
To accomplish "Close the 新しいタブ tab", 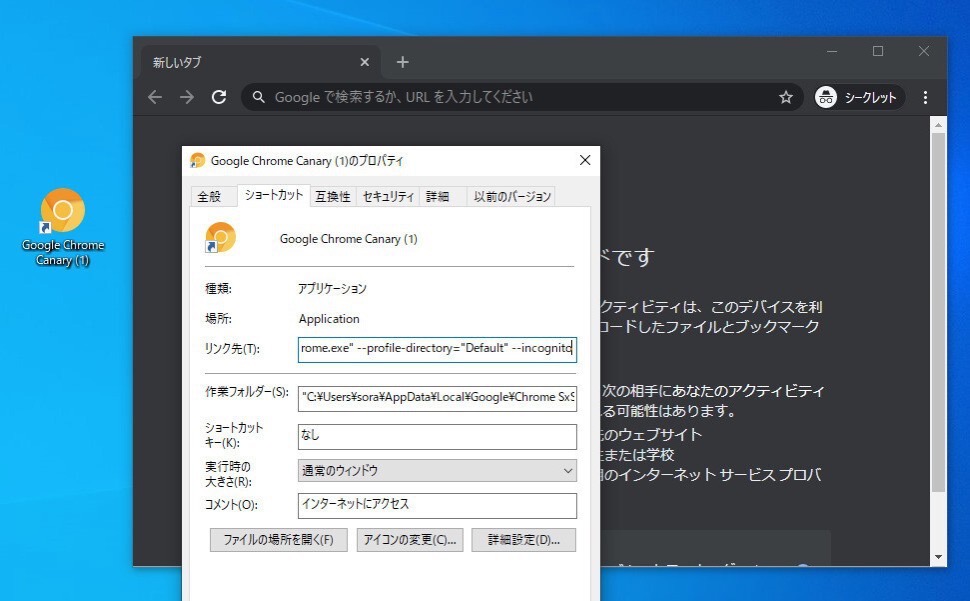I will [x=364, y=62].
